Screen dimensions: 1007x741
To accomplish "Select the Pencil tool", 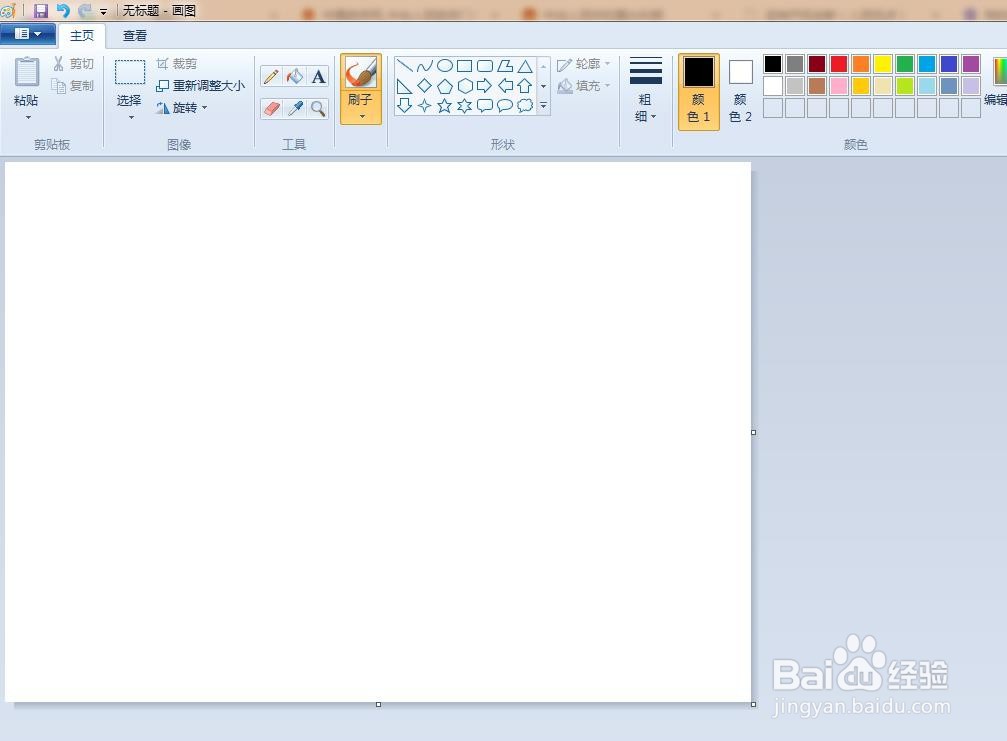I will pyautogui.click(x=271, y=76).
